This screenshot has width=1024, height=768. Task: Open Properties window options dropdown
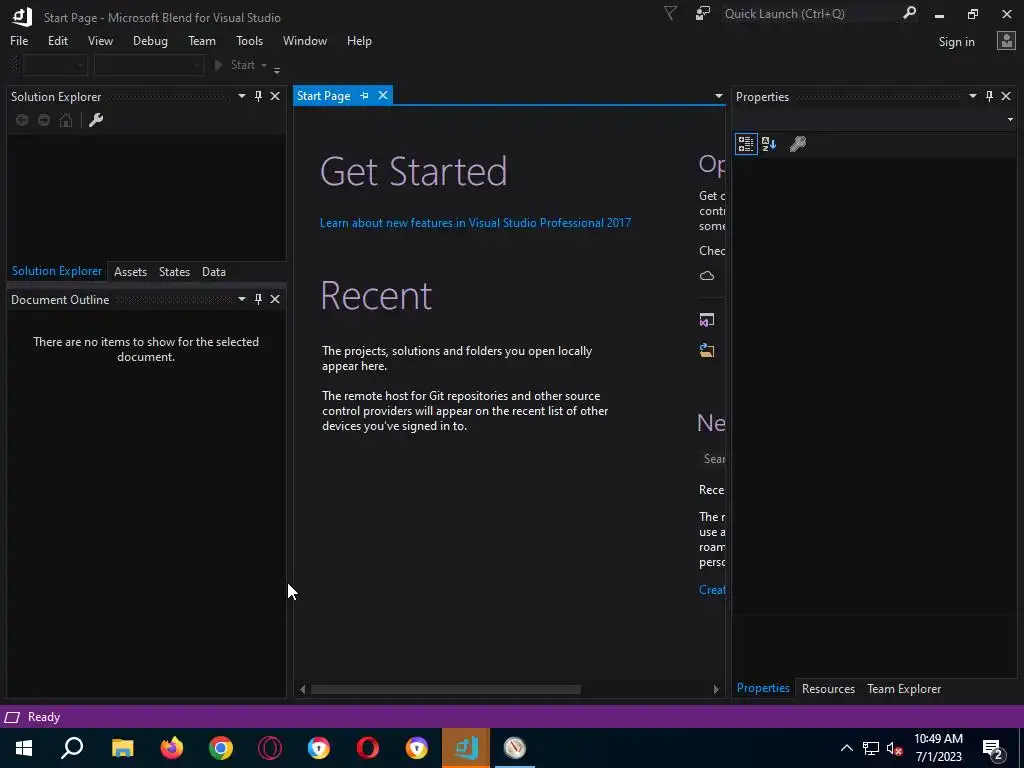972,97
